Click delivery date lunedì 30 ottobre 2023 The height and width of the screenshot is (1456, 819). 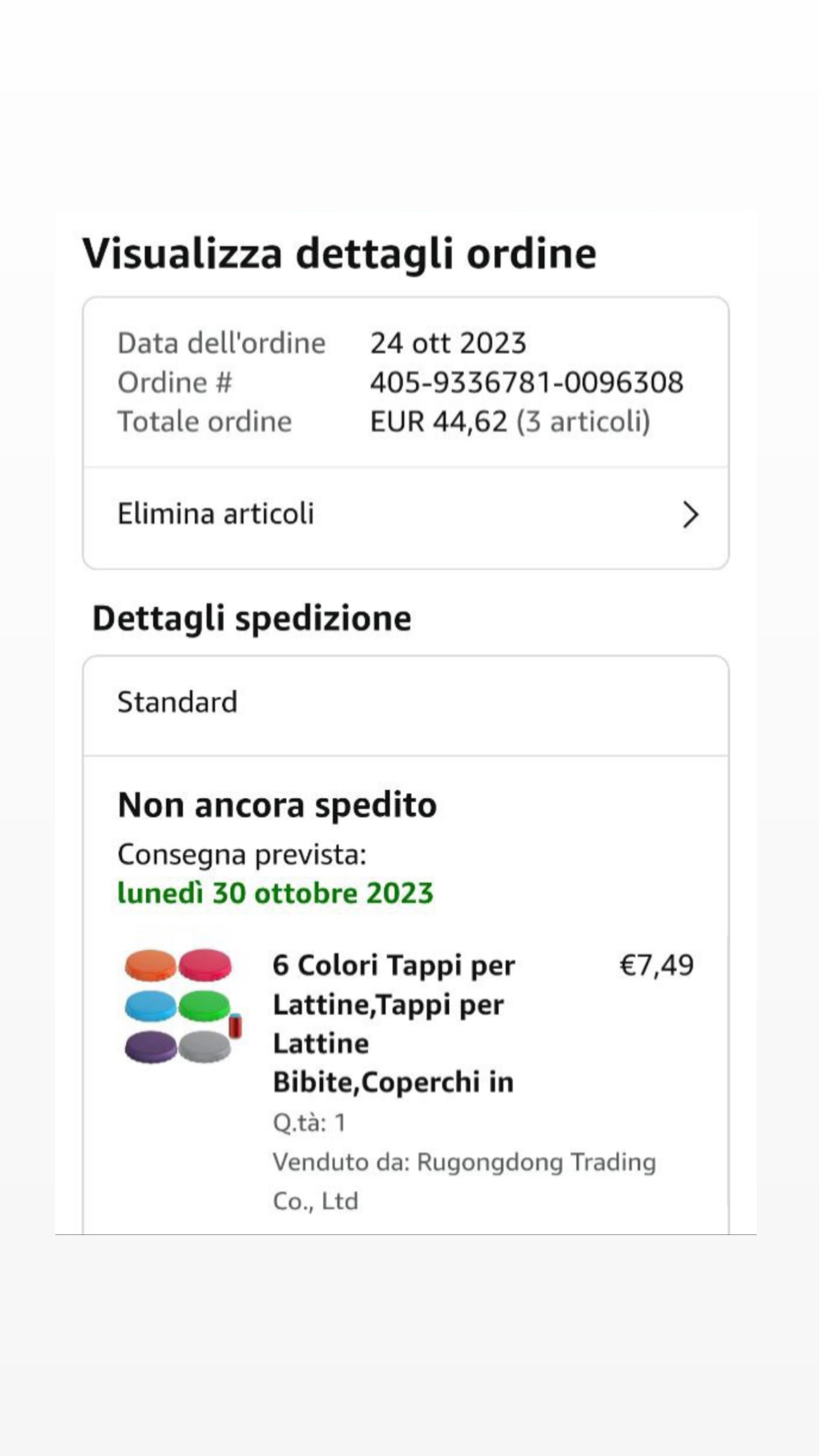pyautogui.click(x=276, y=893)
